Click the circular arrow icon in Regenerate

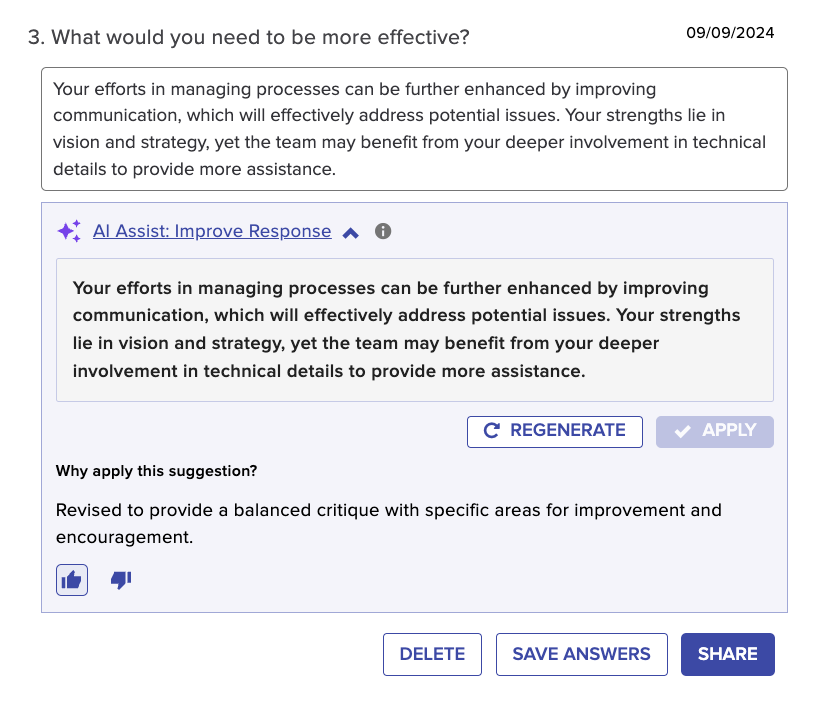pos(491,430)
